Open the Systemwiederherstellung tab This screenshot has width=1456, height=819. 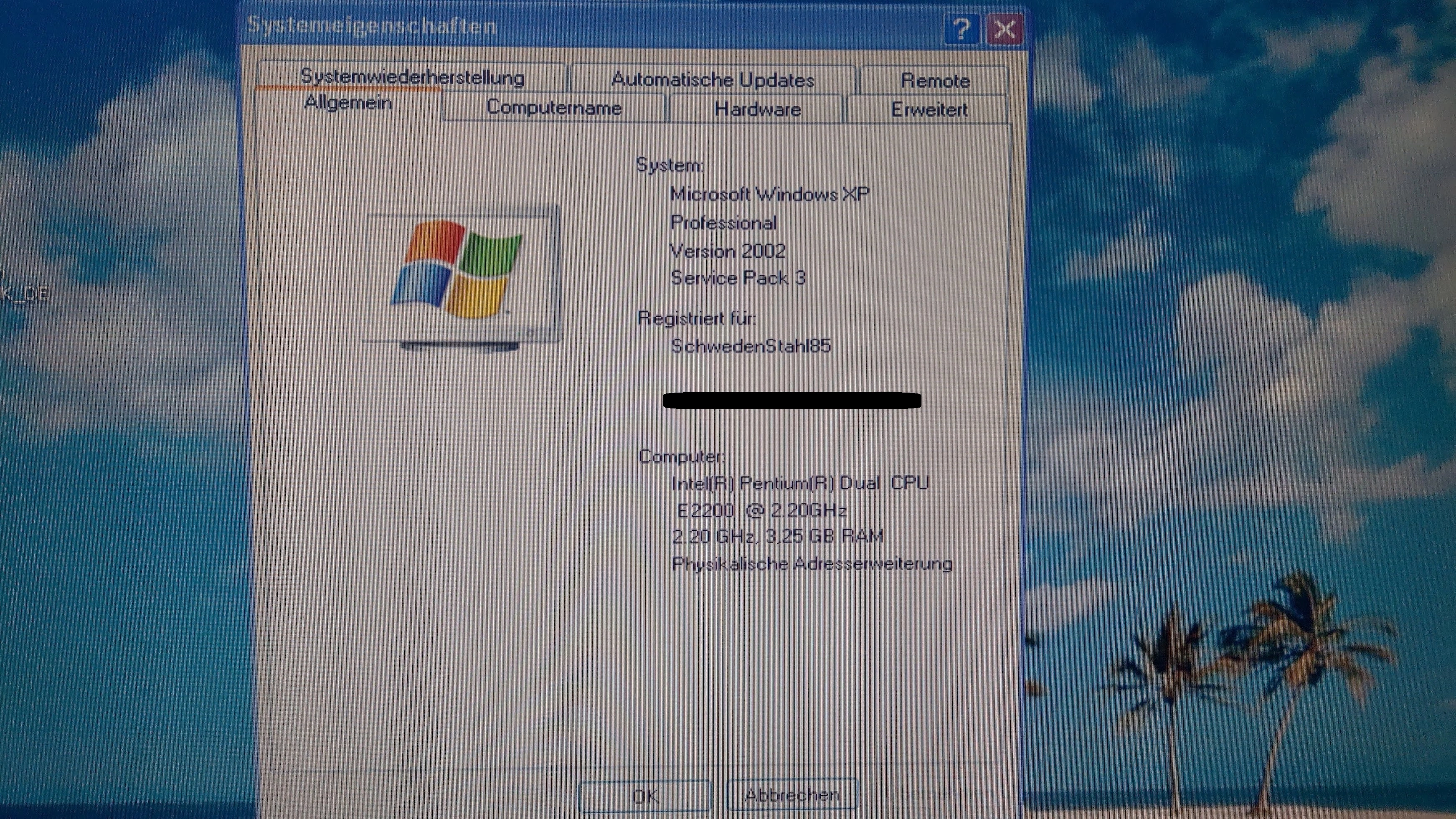click(x=412, y=77)
